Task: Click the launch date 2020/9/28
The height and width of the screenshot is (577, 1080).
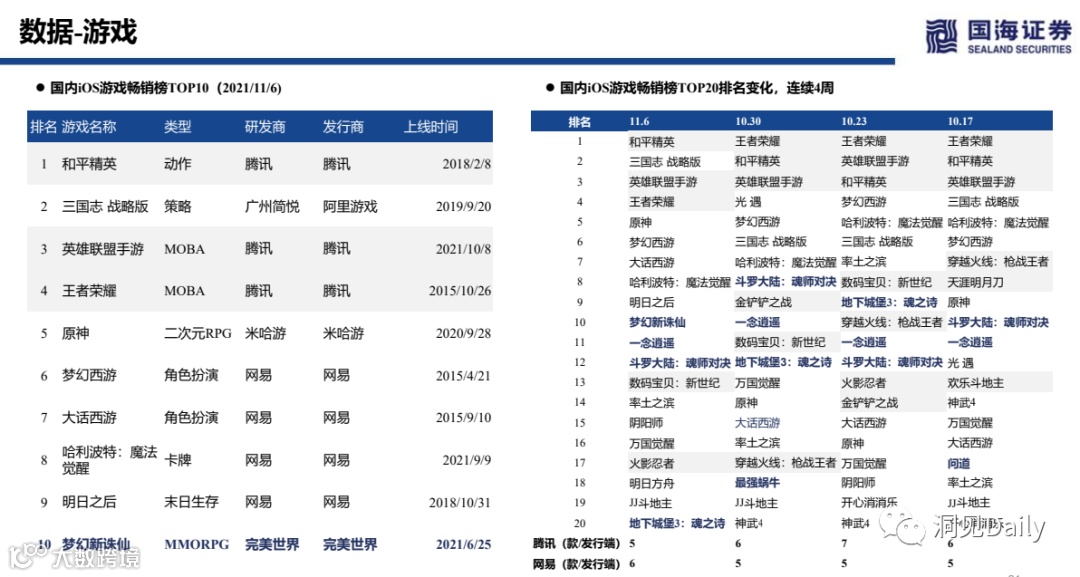Action: (x=463, y=333)
